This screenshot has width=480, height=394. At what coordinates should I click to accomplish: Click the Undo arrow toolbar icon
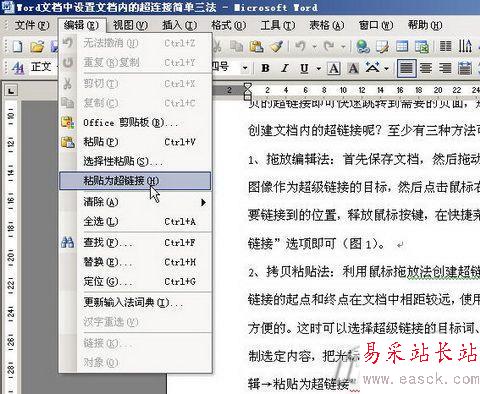tap(300, 47)
